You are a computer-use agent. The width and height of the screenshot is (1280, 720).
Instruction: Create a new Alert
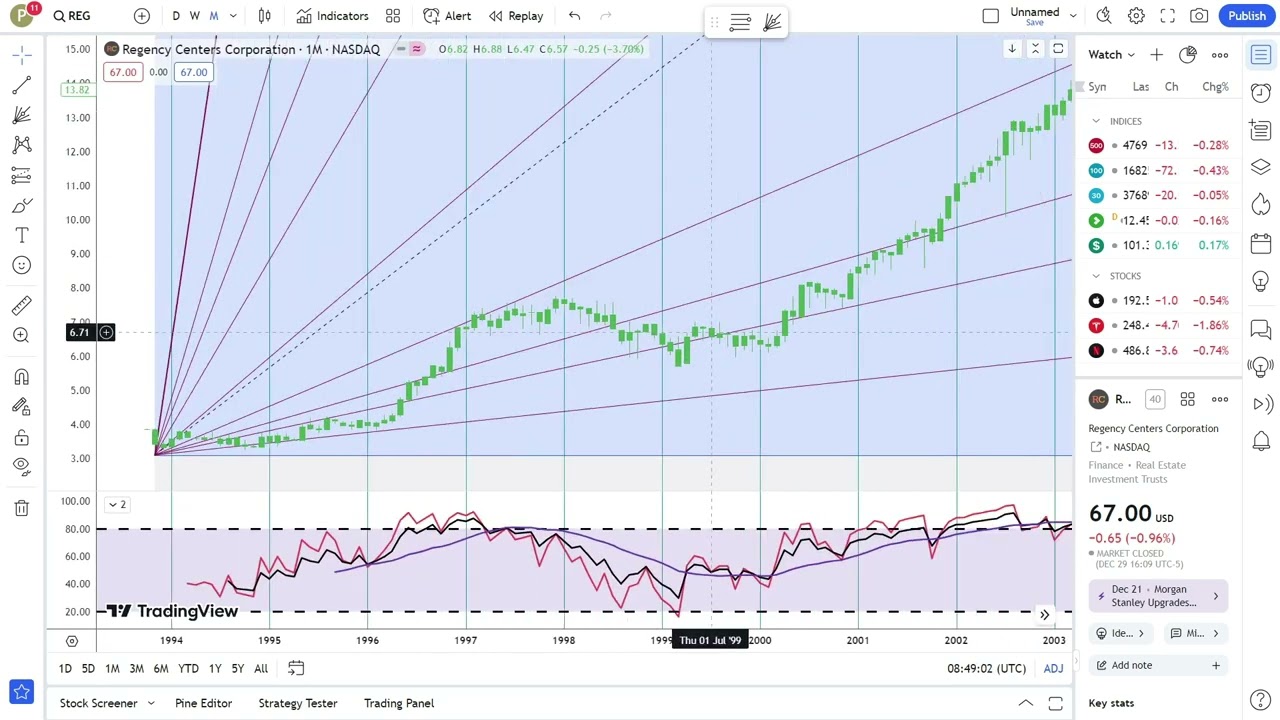pos(447,16)
